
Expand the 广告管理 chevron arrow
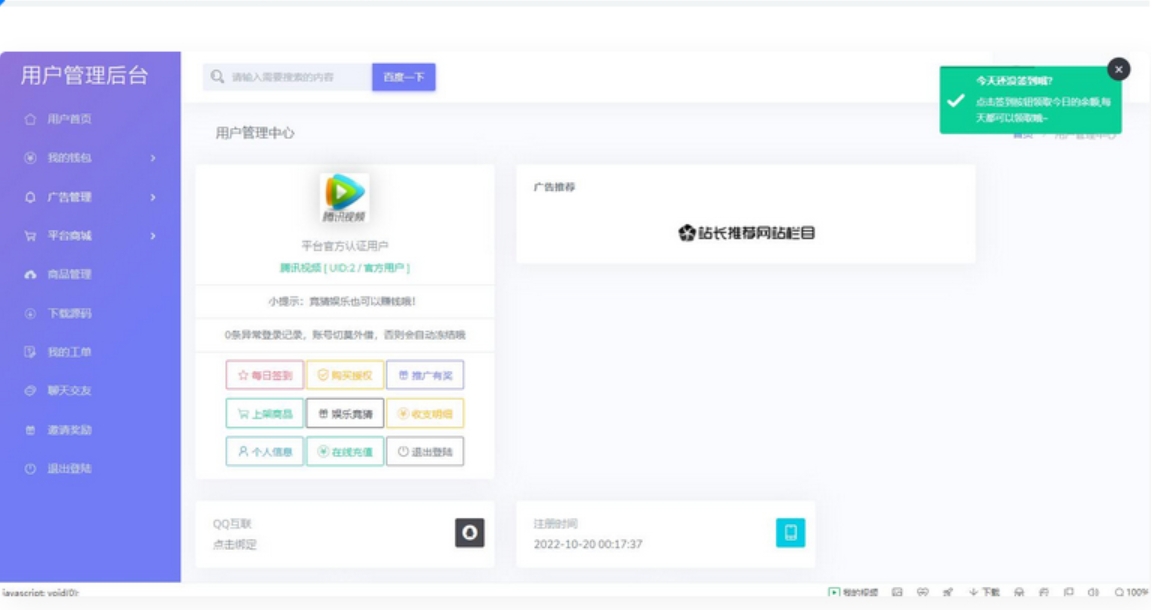click(153, 197)
